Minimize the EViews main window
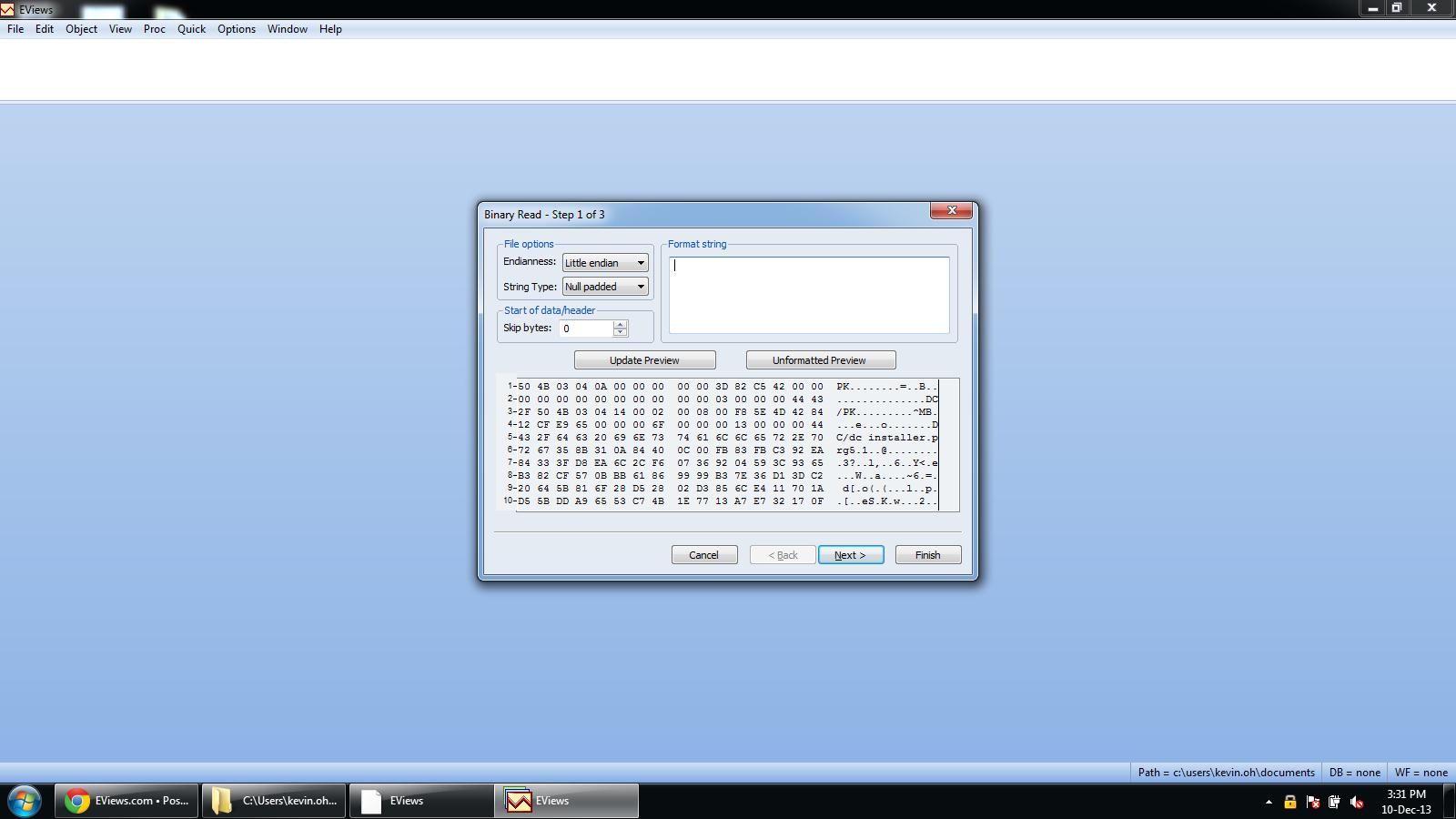This screenshot has width=1456, height=819. (x=1372, y=8)
